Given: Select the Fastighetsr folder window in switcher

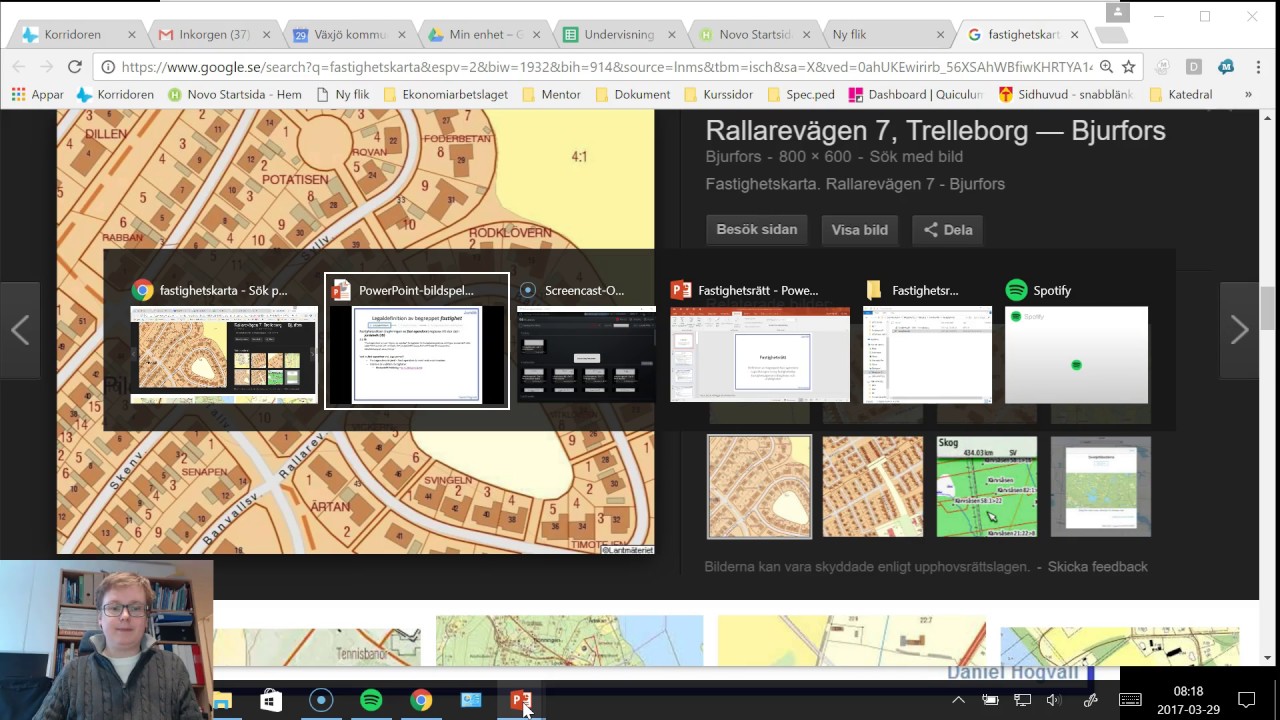Looking at the screenshot, I should point(927,341).
